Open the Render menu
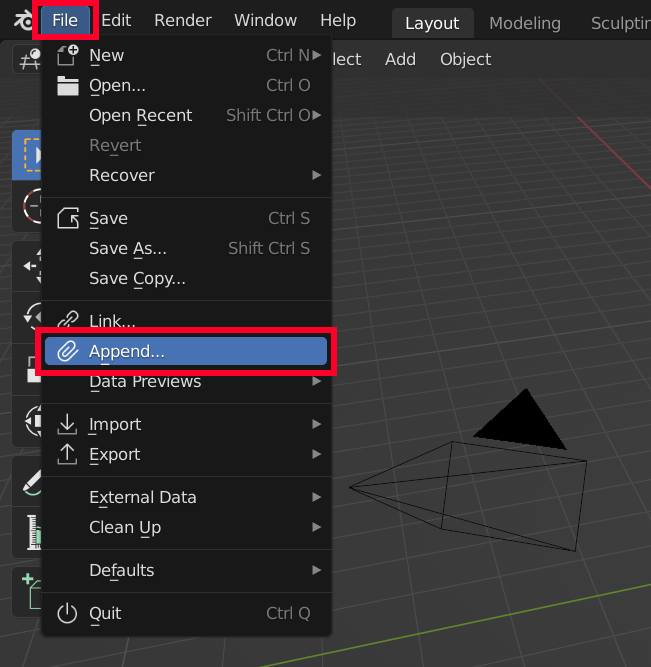 (183, 21)
